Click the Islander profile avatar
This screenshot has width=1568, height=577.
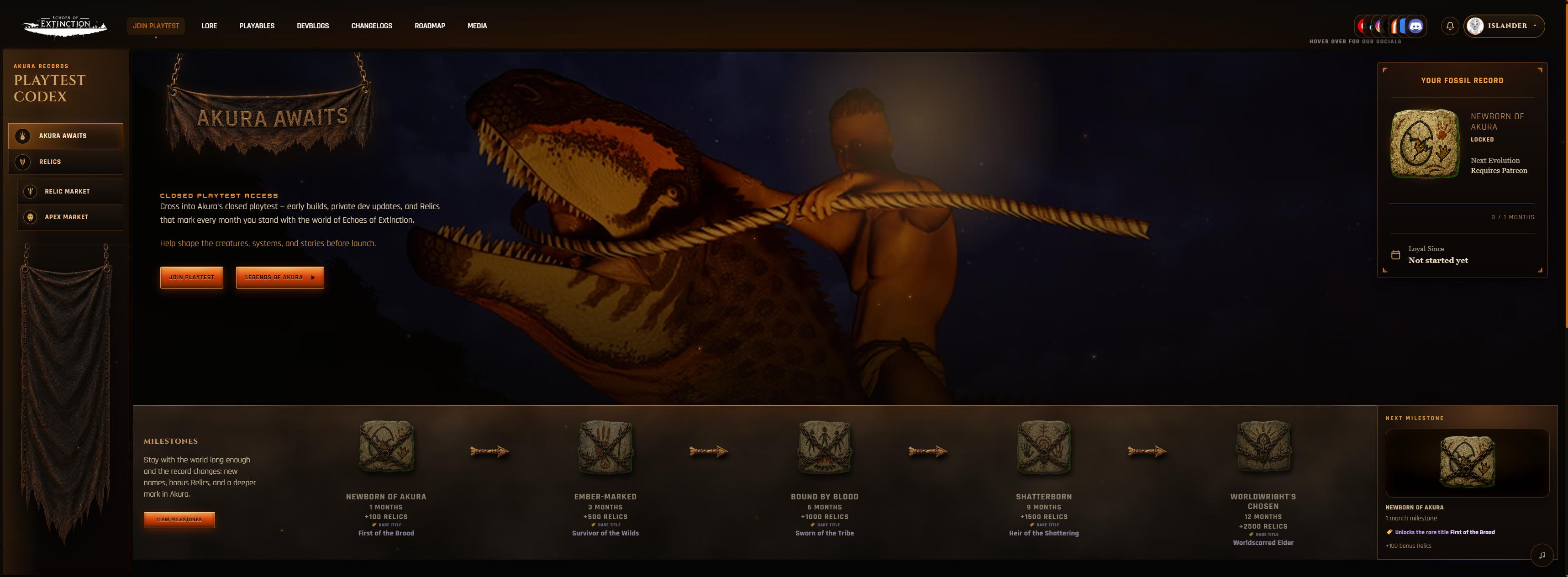click(1475, 26)
